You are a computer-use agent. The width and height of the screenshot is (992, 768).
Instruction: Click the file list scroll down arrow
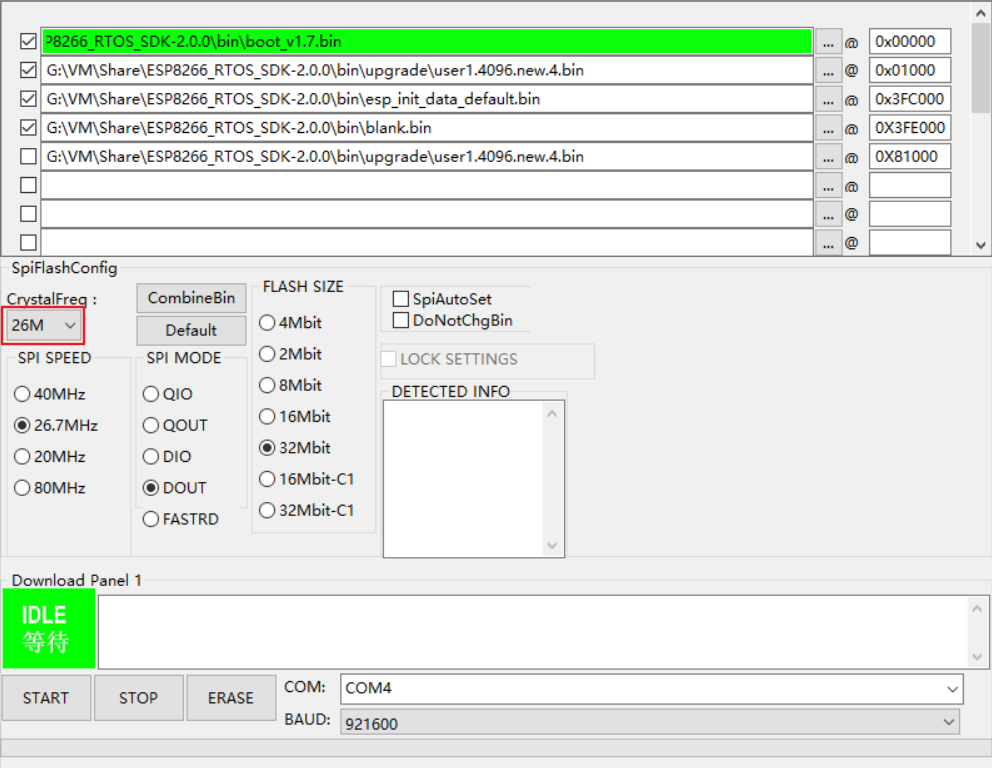[x=981, y=245]
